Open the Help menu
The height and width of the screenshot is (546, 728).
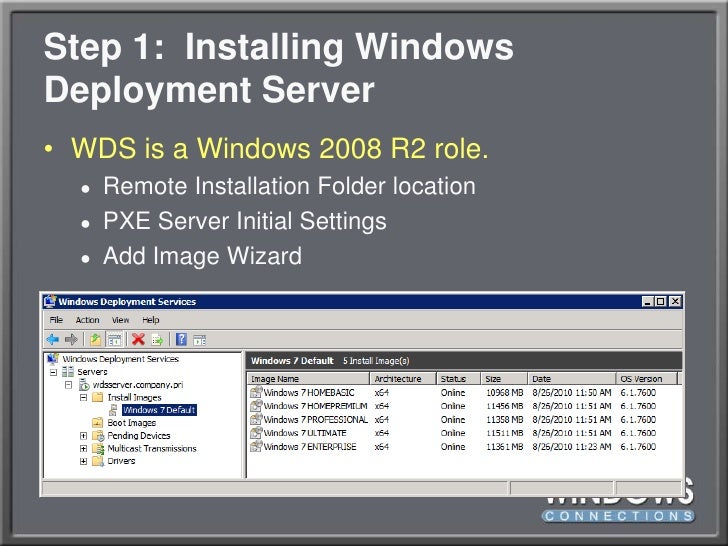click(150, 320)
